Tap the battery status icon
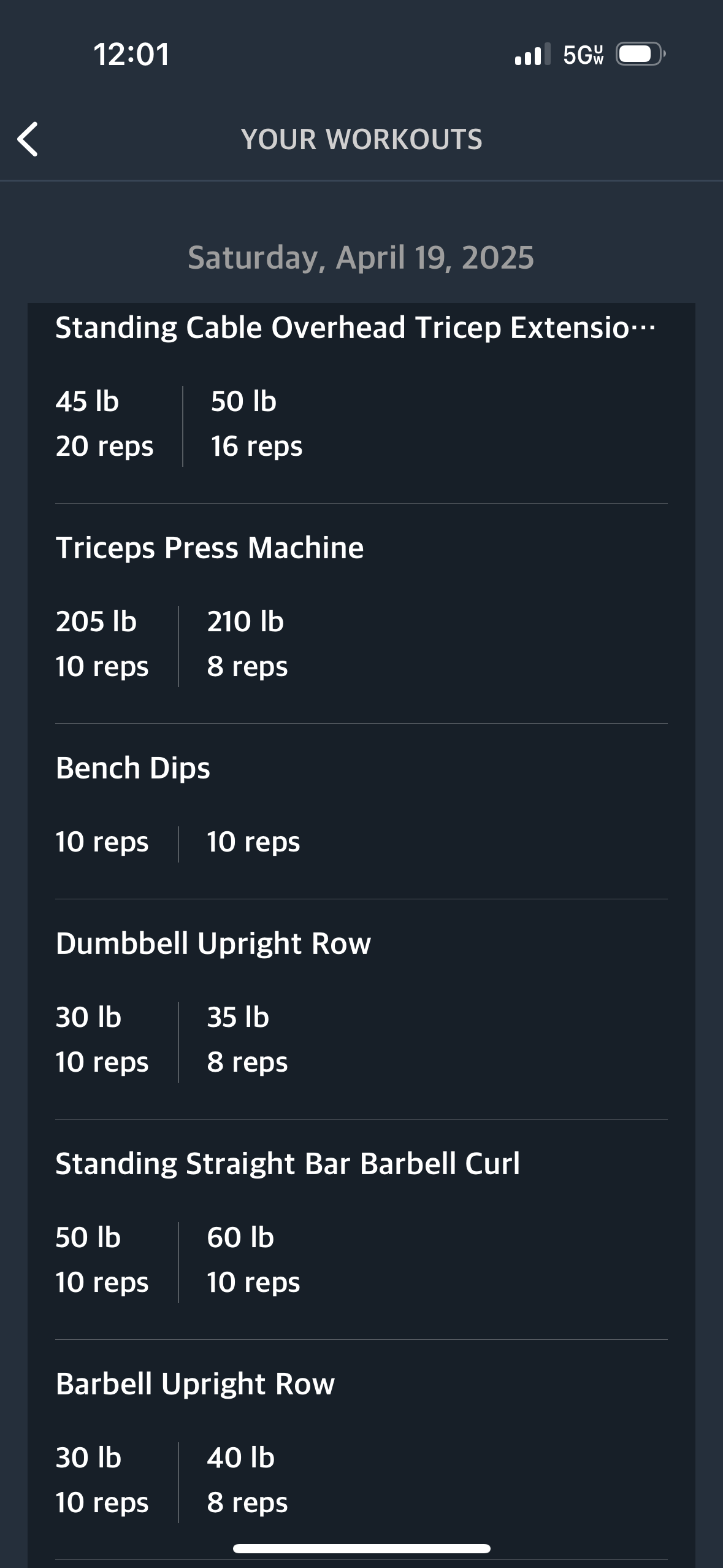Screen dimensions: 723x1568 (x=641, y=54)
